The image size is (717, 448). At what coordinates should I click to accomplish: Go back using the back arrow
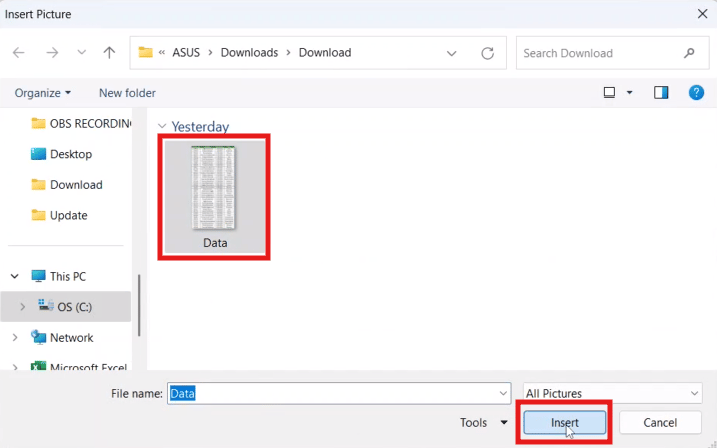click(x=18, y=53)
